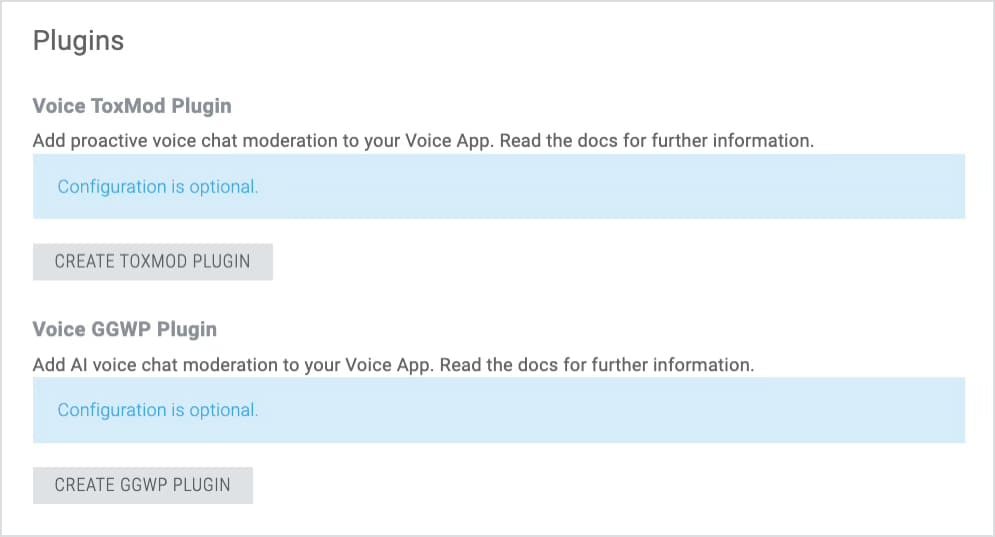Click 'Read the' in the ToxMod description
995x537 pixels.
[x=536, y=140]
